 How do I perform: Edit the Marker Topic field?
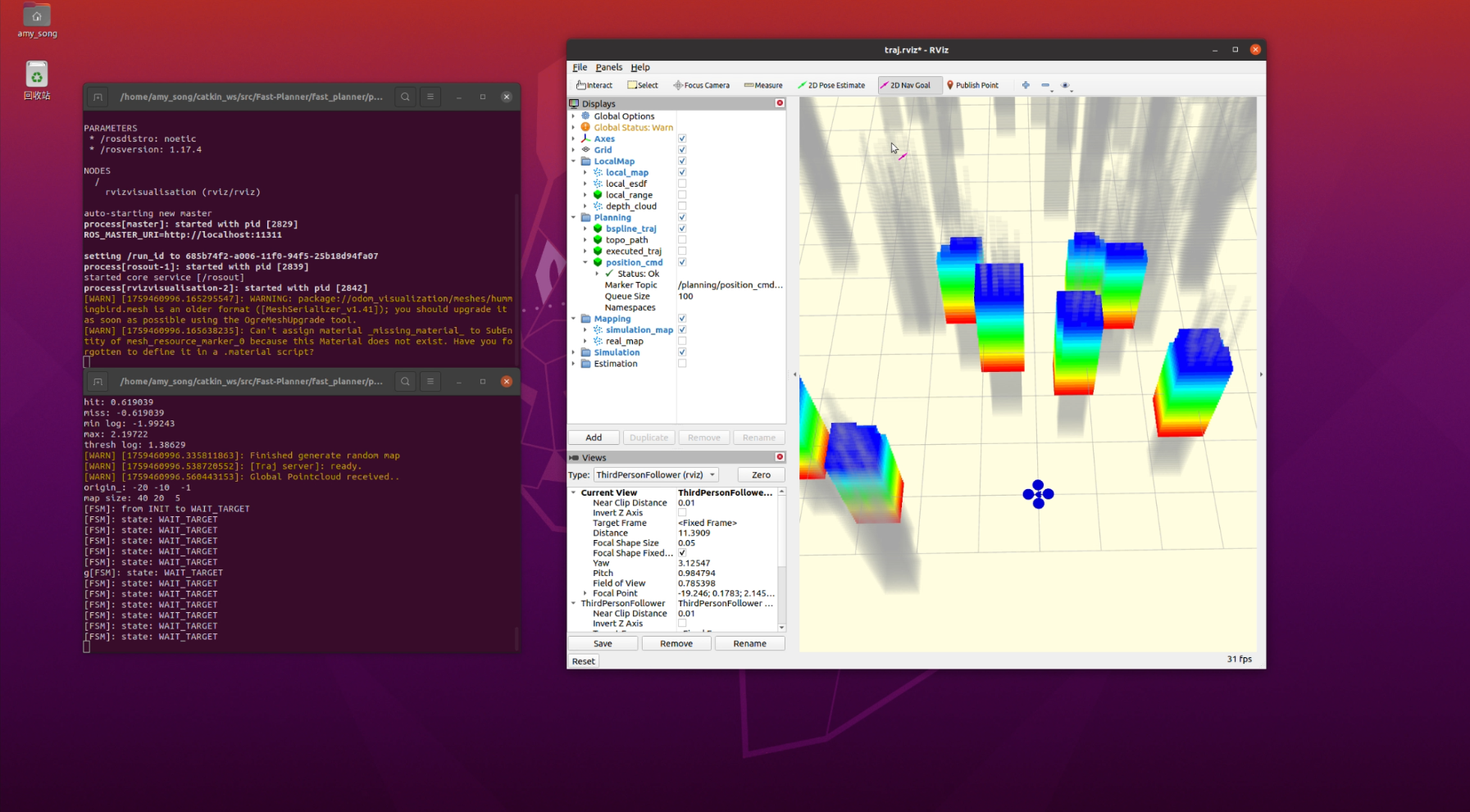tap(730, 285)
